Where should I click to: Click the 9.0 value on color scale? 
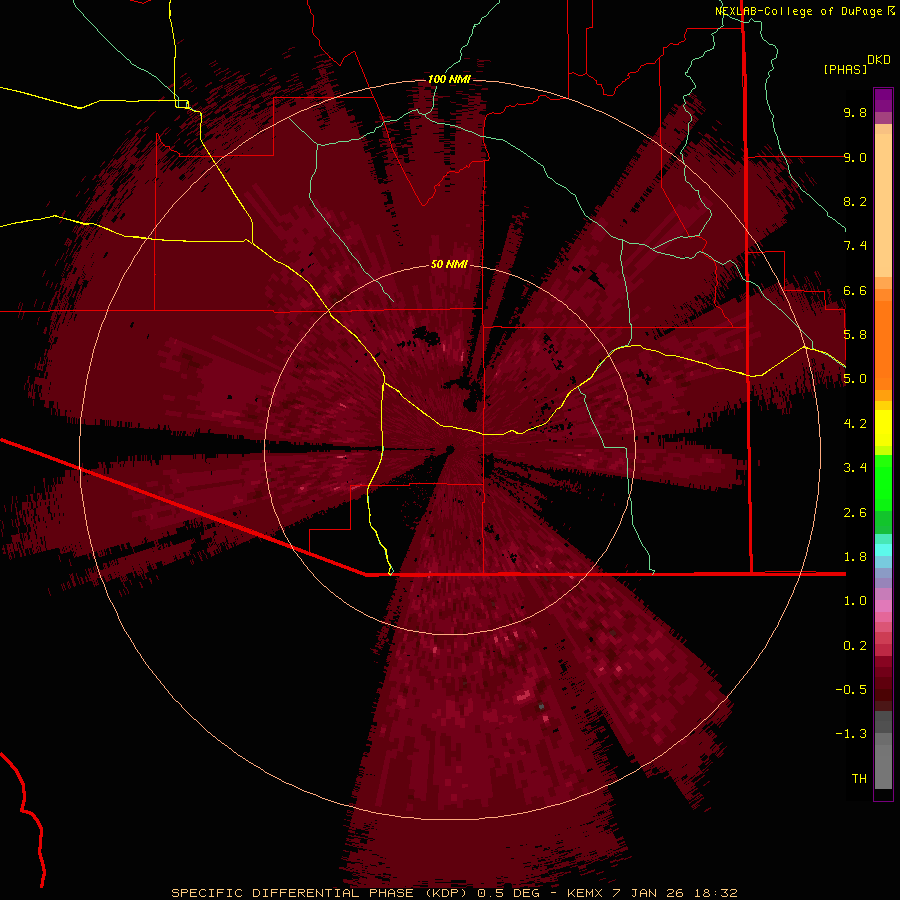click(855, 157)
